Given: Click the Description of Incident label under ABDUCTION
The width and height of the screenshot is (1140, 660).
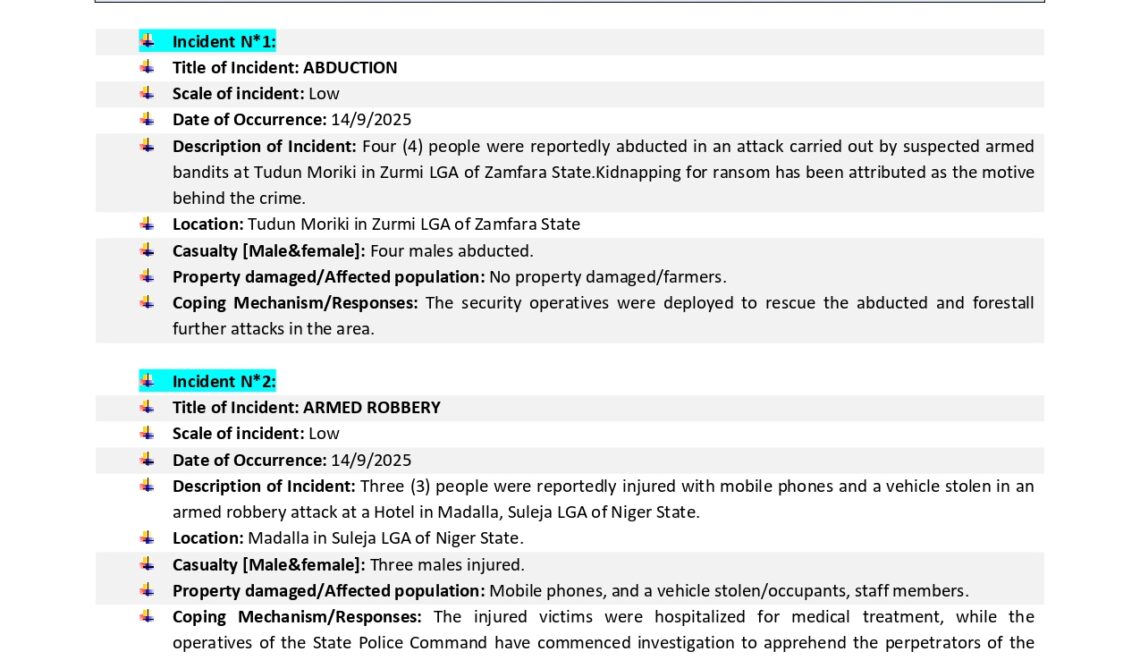Looking at the screenshot, I should pyautogui.click(x=264, y=147).
